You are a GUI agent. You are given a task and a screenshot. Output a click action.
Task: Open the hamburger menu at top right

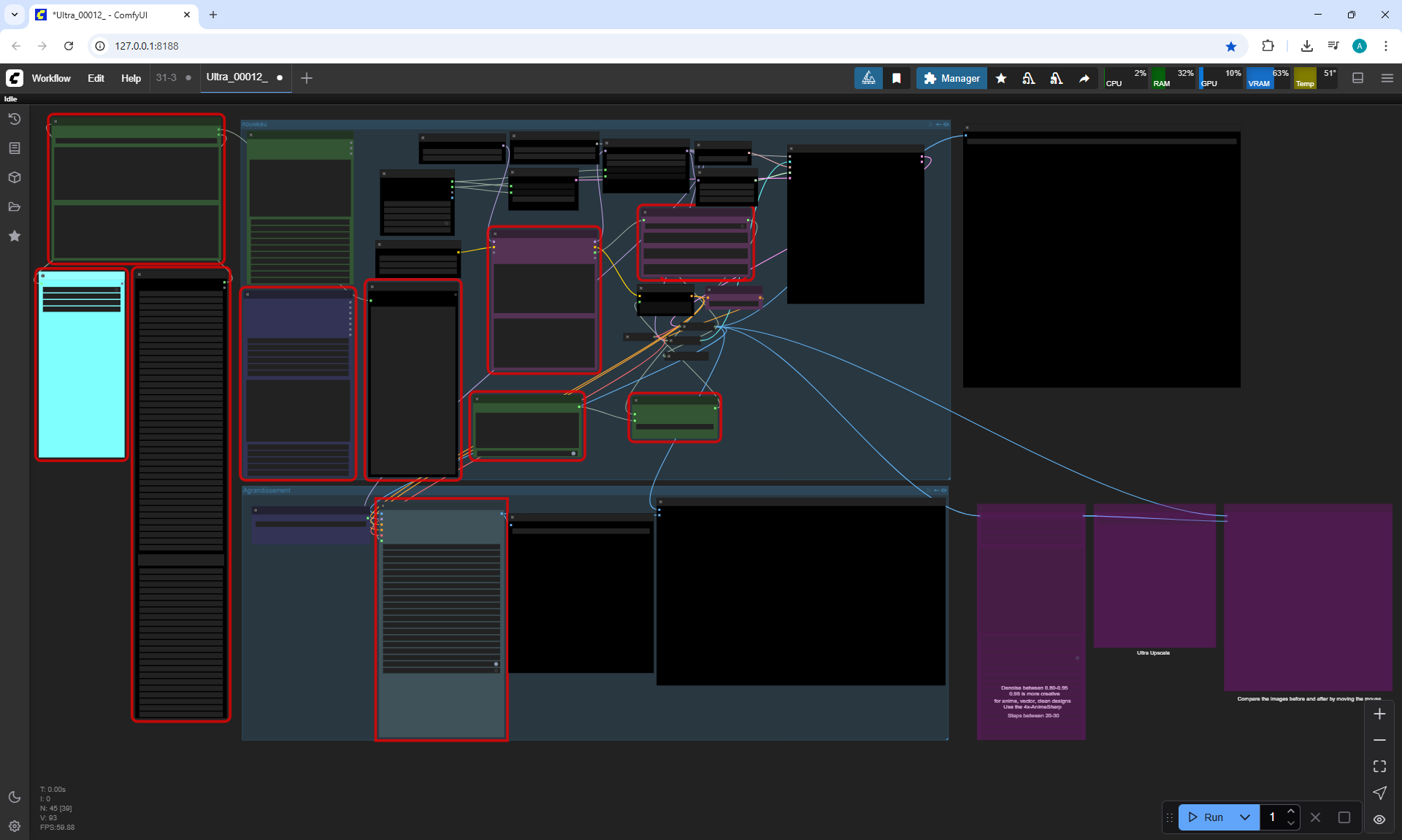coord(1387,78)
